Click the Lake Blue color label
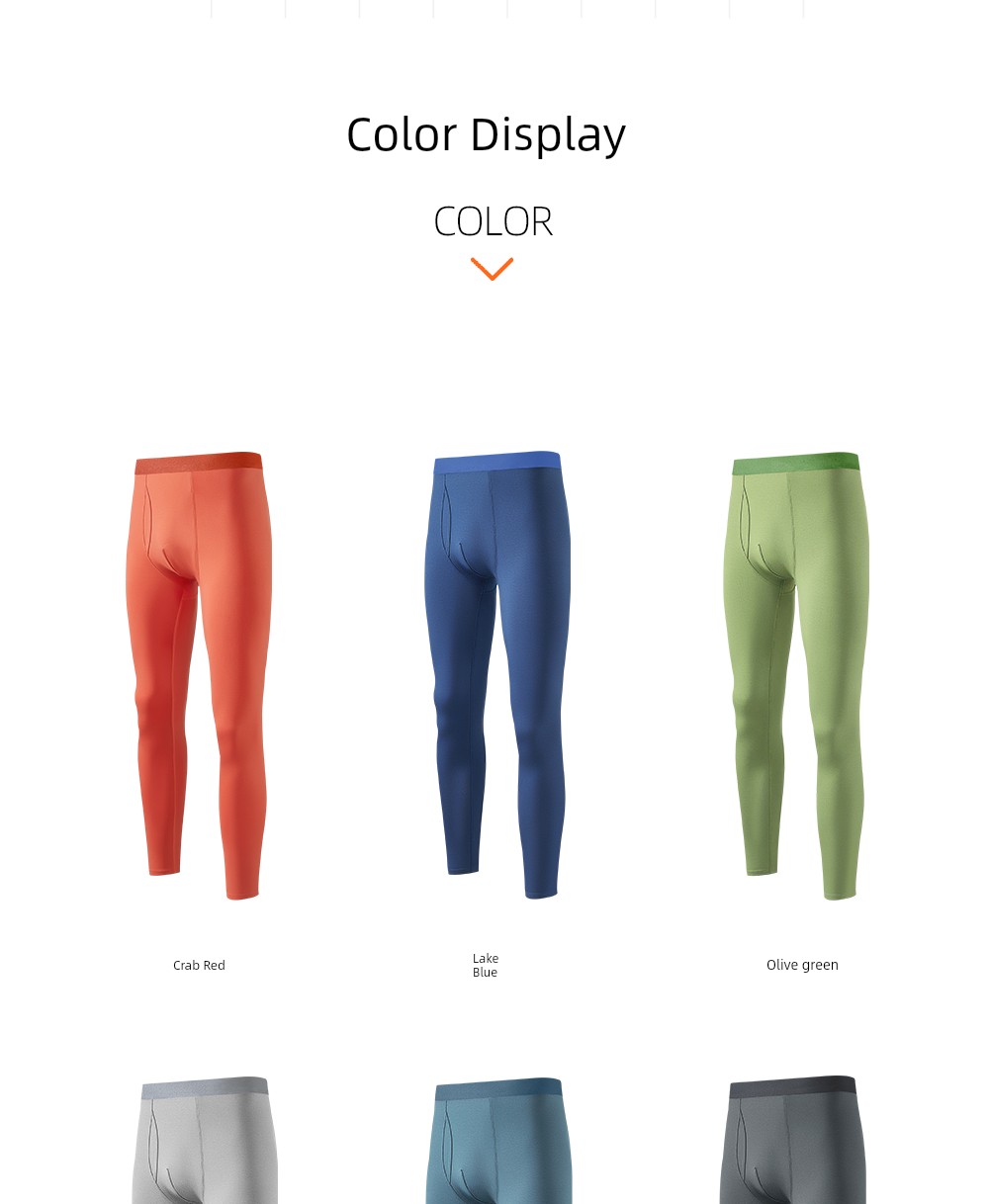This screenshot has width=989, height=1204. [486, 966]
